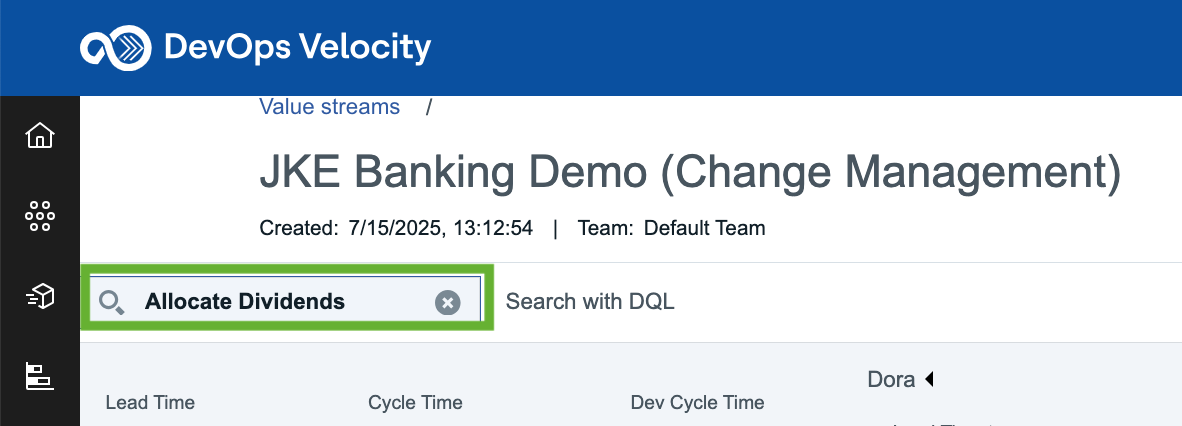Open the Home page from sidebar
Image resolution: width=1182 pixels, height=426 pixels.
[x=40, y=136]
